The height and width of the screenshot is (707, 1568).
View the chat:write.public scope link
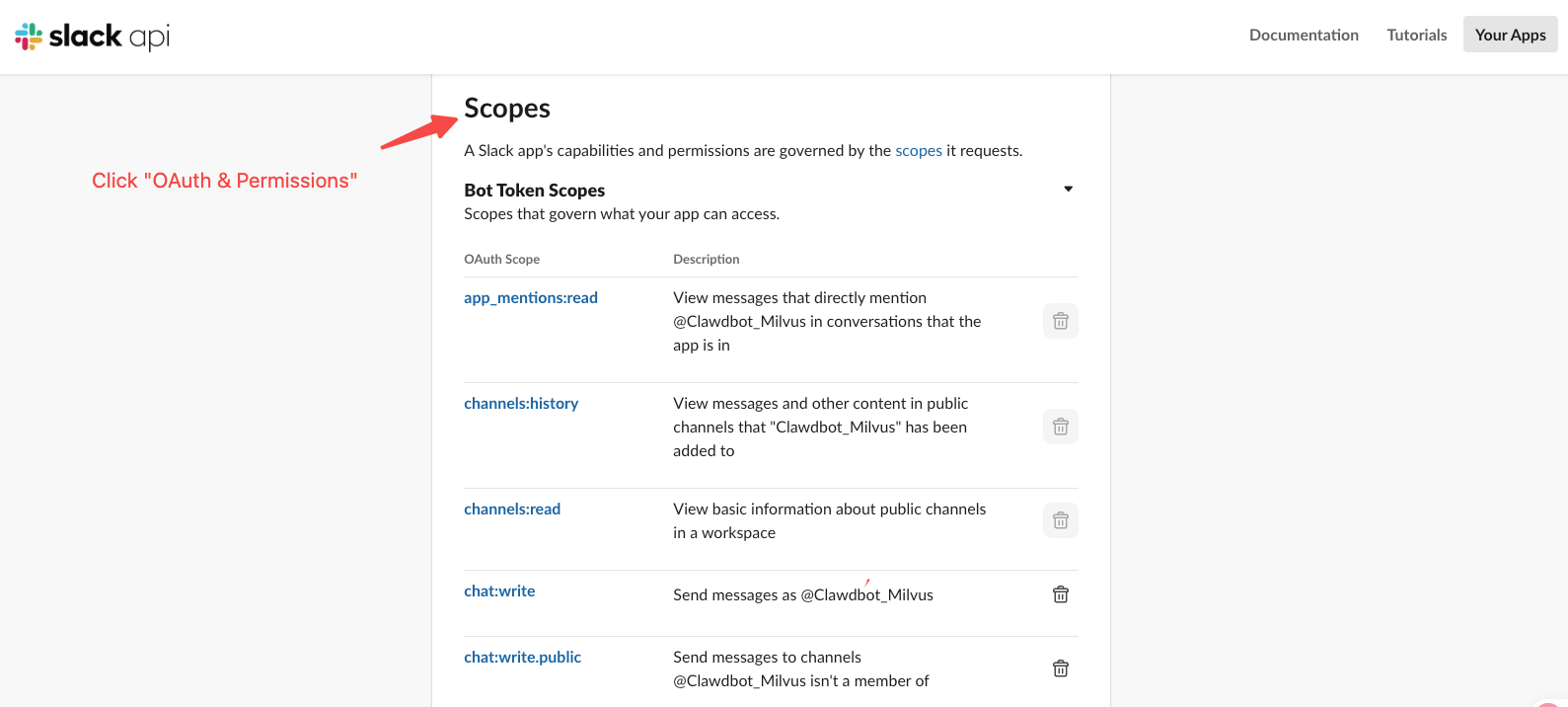pos(522,658)
